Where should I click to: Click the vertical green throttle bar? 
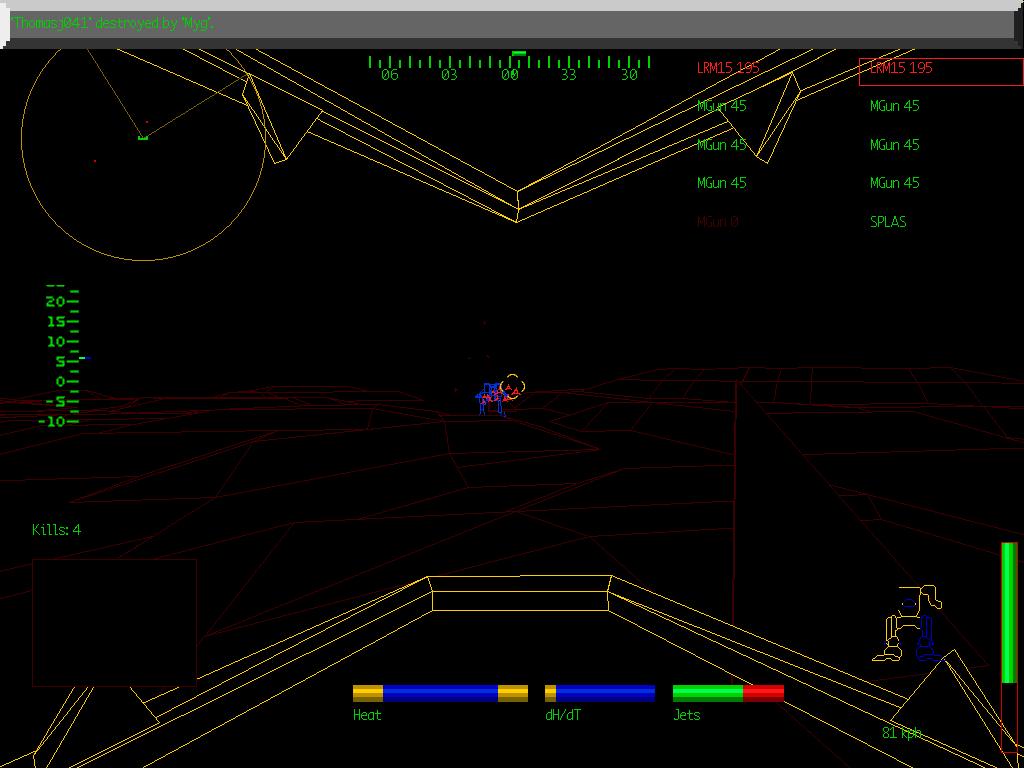(1009, 612)
